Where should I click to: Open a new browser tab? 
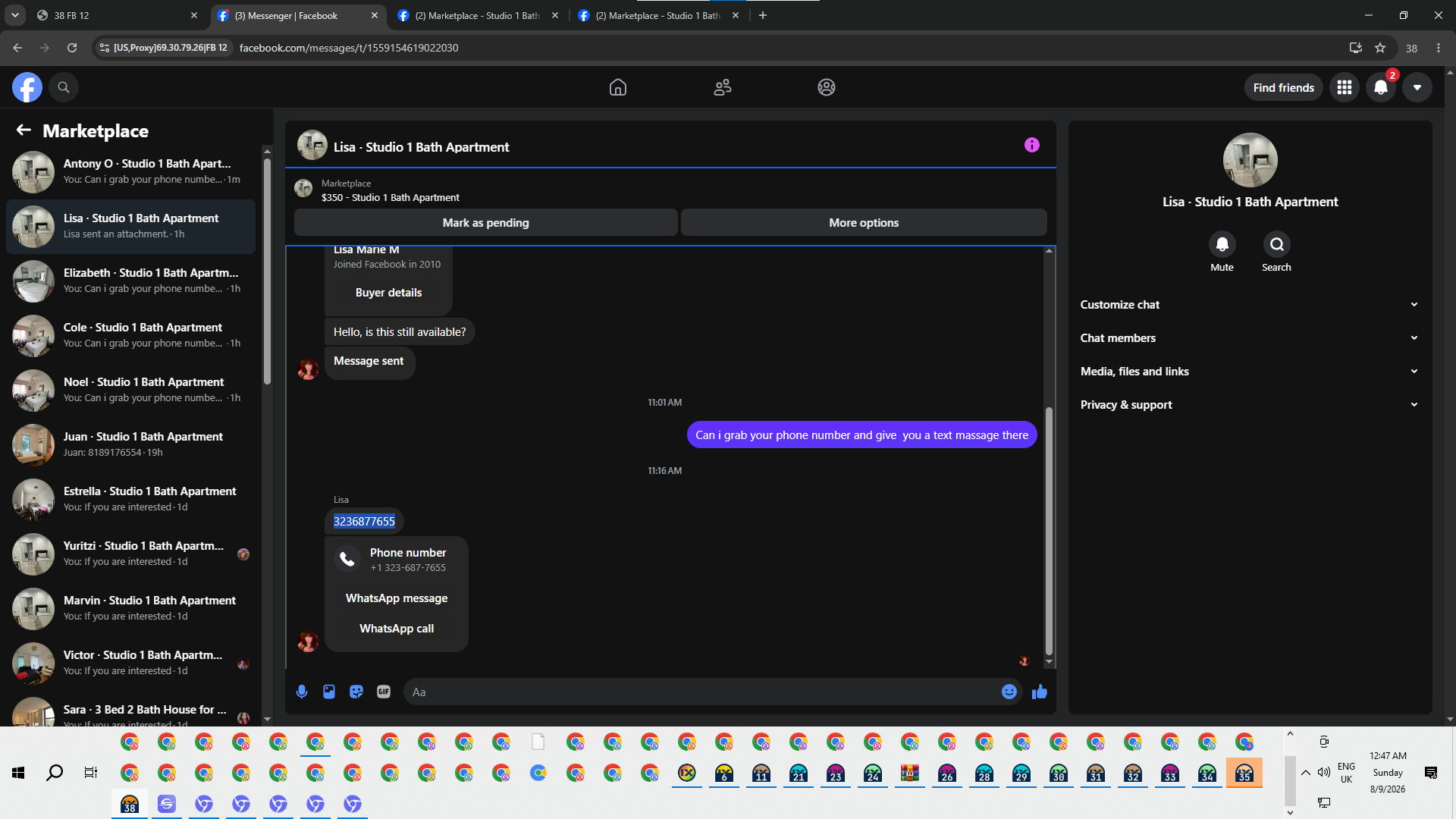click(x=763, y=15)
